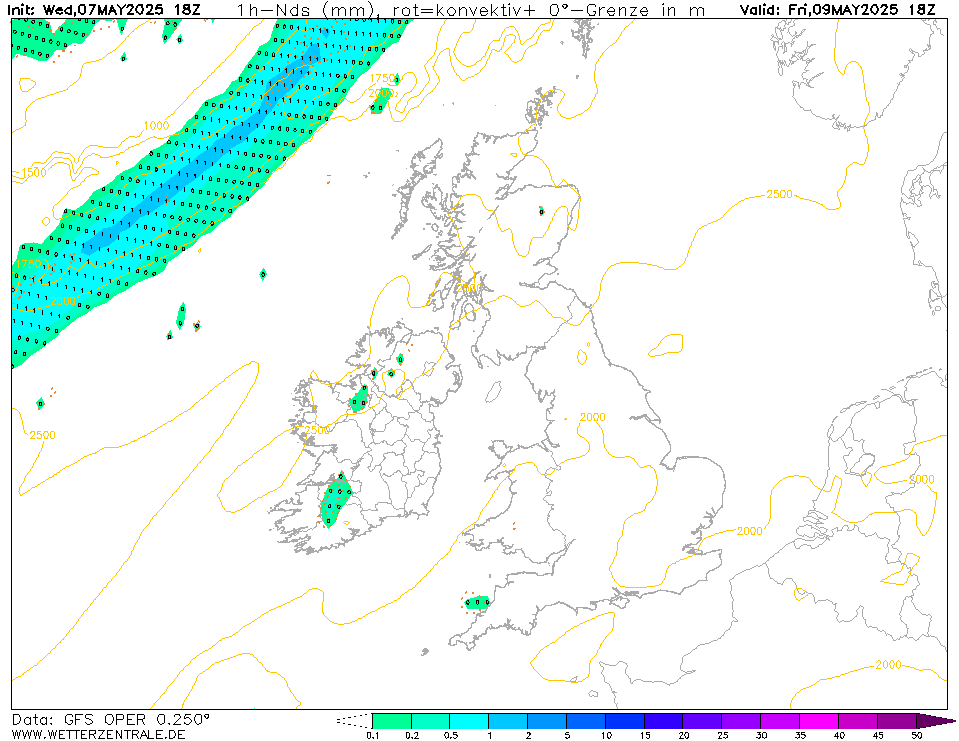The height and width of the screenshot is (741, 959).
Task: Select the 25–30 mm legend swatch
Action: pos(741,721)
